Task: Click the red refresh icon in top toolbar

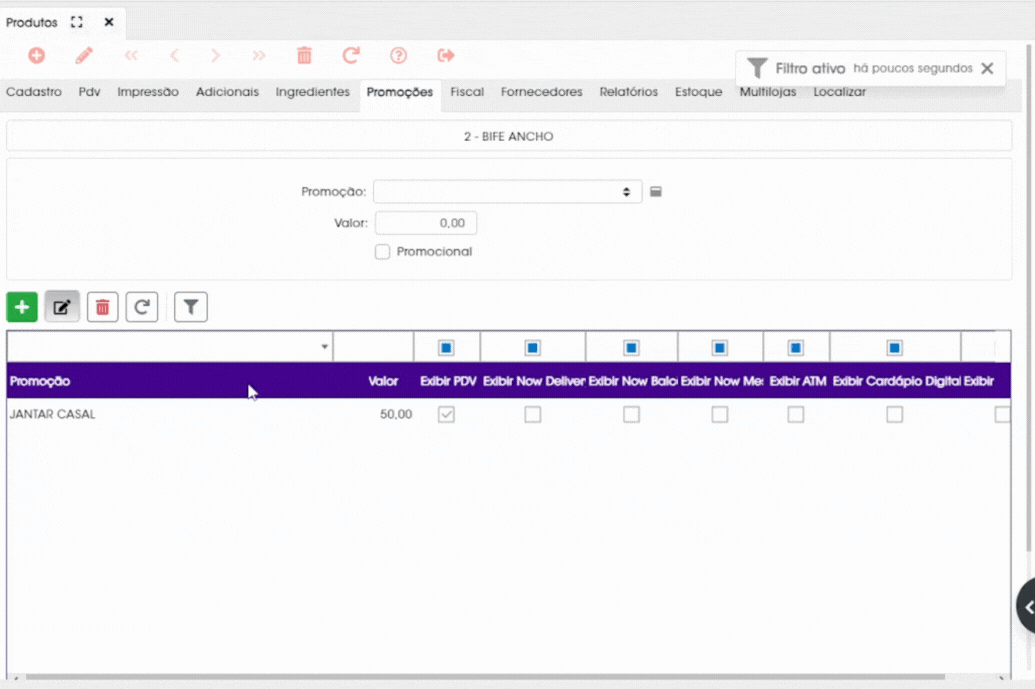Action: click(x=351, y=55)
